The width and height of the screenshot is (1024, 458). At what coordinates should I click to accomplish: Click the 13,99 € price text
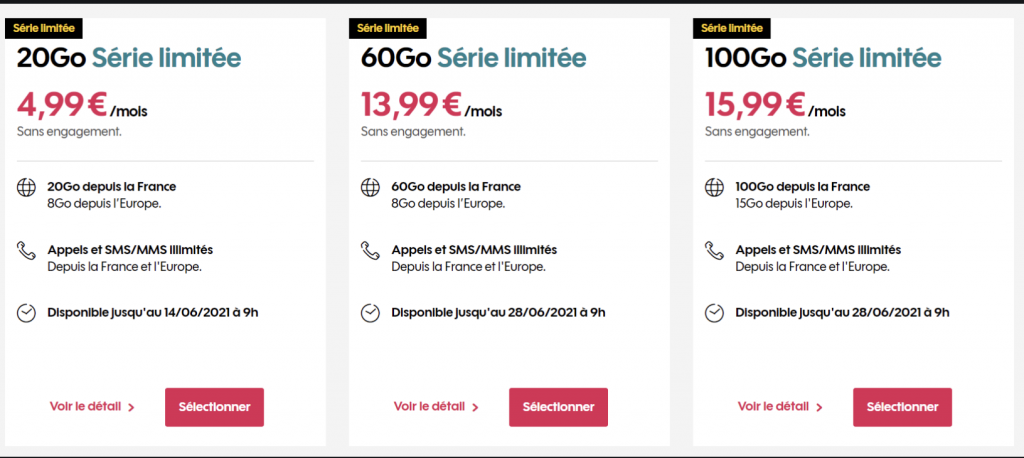point(410,105)
